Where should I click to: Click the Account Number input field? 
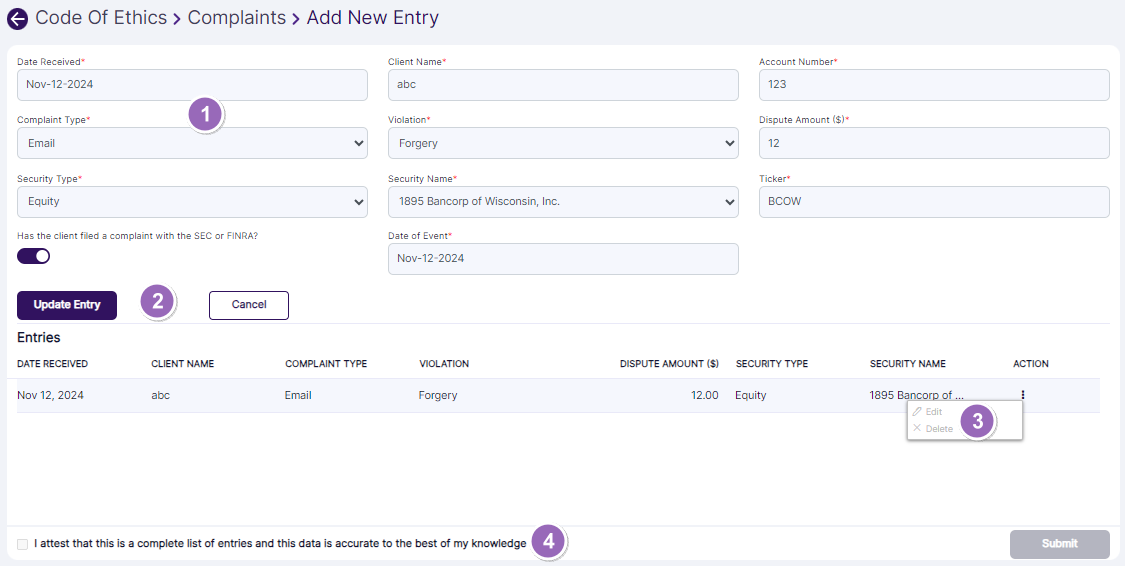coord(934,85)
